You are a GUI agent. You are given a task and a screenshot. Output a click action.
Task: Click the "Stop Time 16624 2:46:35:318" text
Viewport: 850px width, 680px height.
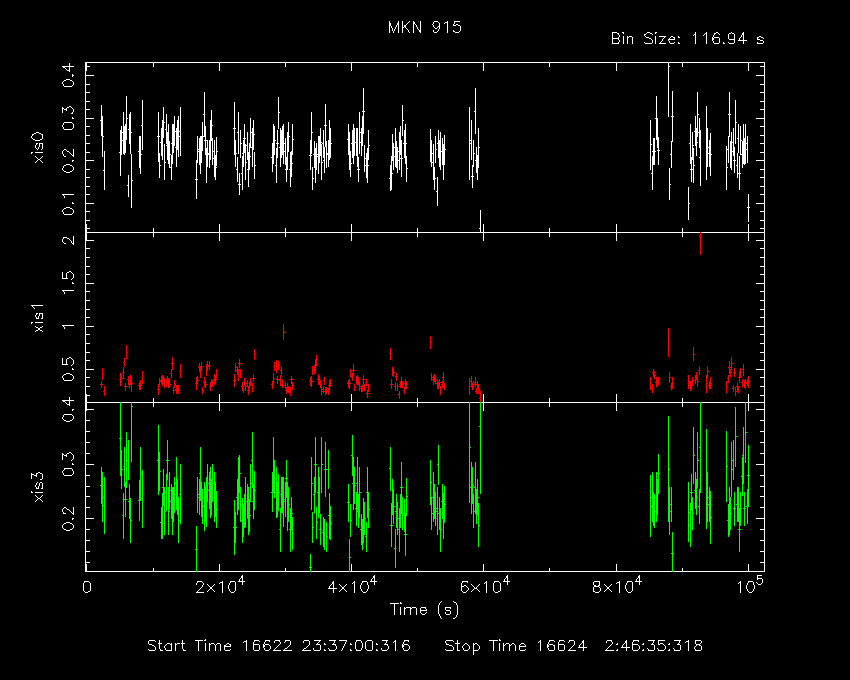tap(574, 646)
